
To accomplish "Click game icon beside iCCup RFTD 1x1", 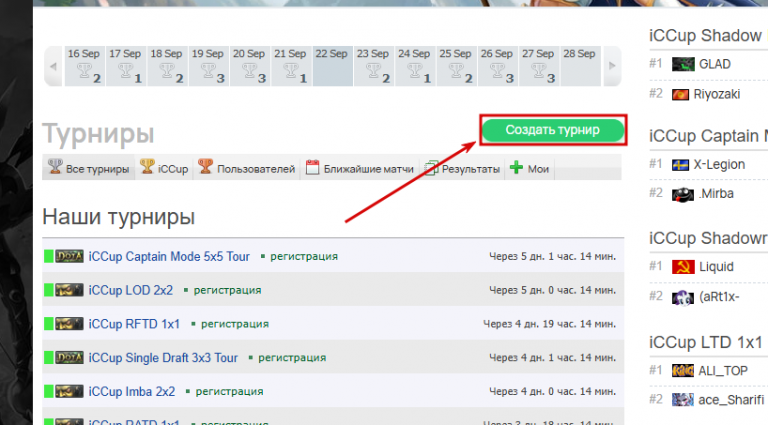I will pos(69,324).
